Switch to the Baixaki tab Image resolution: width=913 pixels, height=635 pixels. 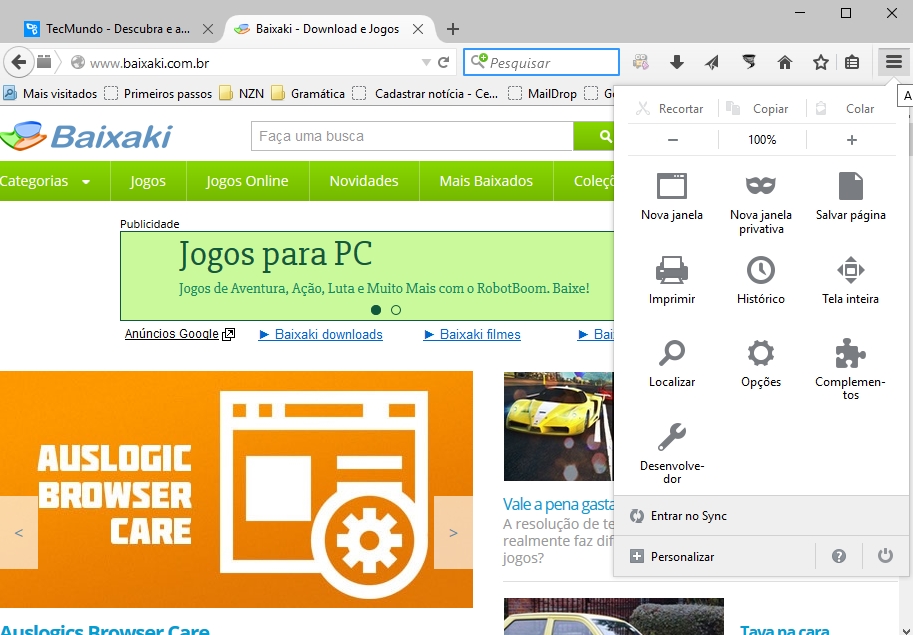330,29
